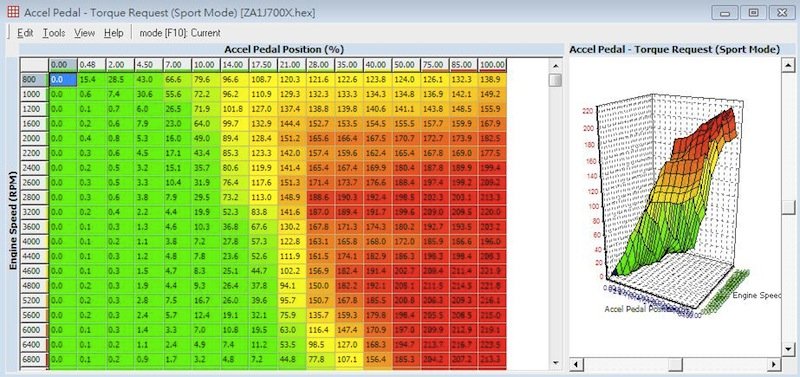Select cell with value 30.6
Viewport: 800px width, 377px height.
tap(148, 94)
